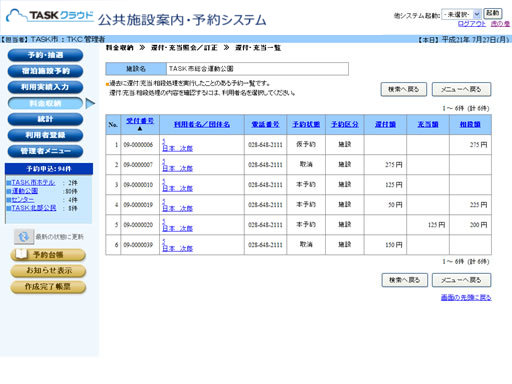Sort by 受付番号 column header

point(140,121)
